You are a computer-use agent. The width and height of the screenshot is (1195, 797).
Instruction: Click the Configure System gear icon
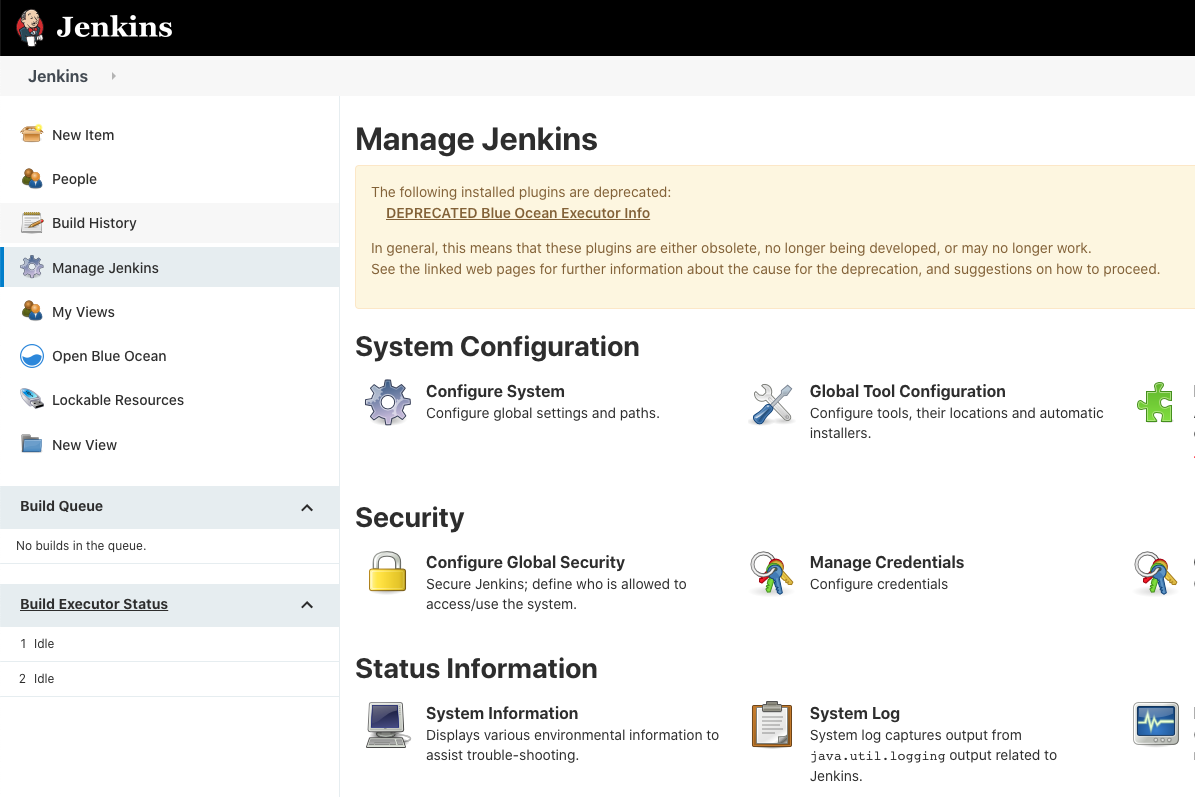pos(388,402)
